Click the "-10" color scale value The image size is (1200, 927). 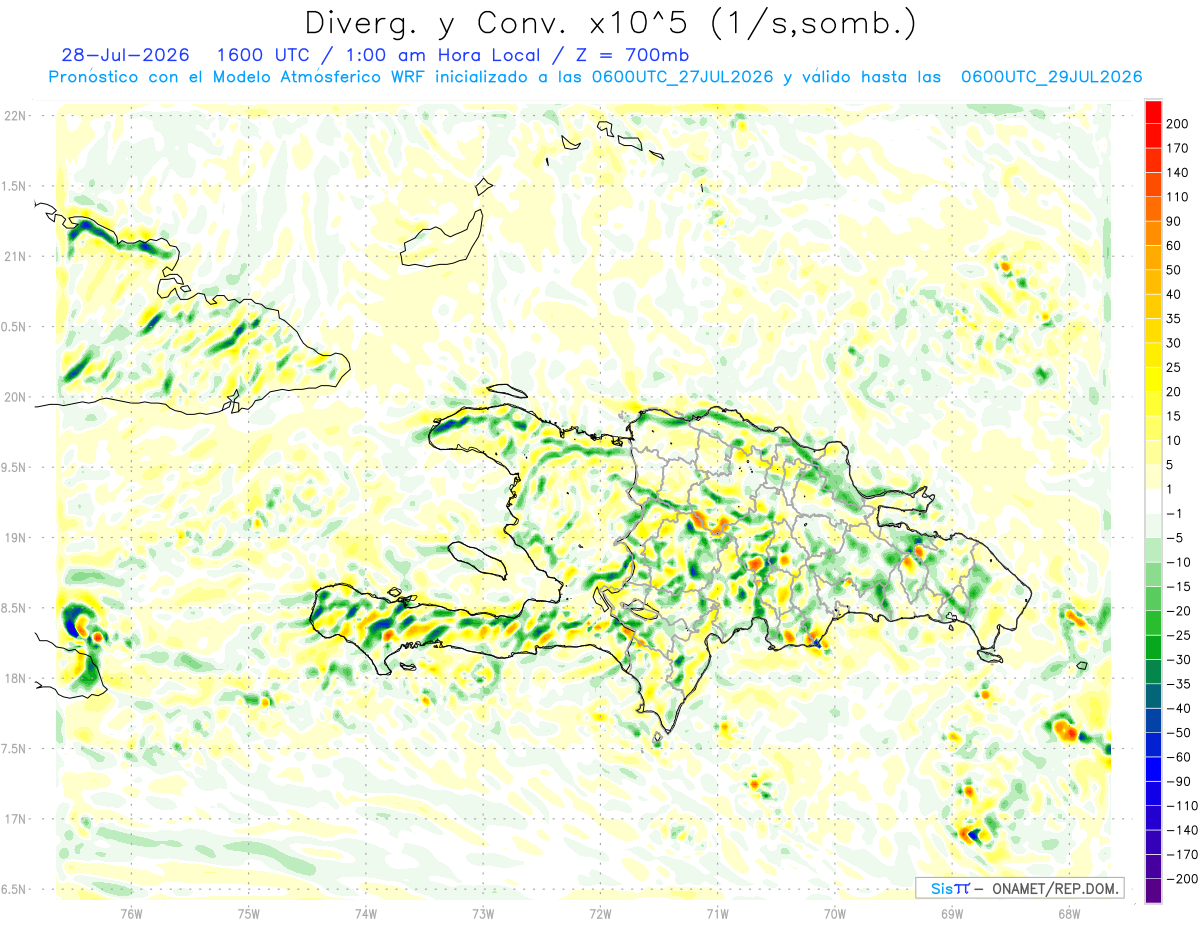coord(1177,563)
